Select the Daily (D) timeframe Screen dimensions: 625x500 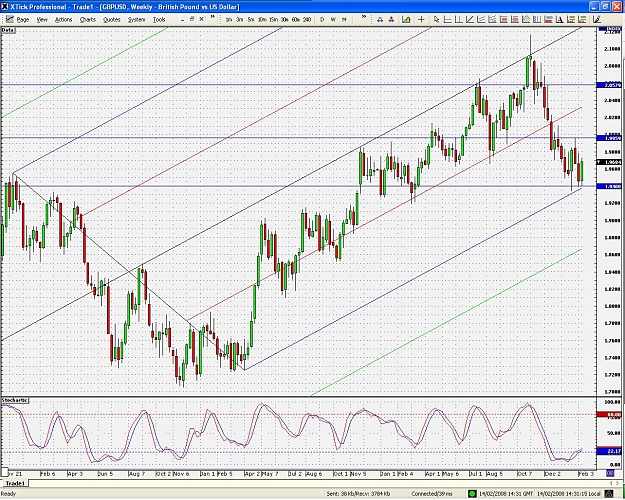point(322,19)
